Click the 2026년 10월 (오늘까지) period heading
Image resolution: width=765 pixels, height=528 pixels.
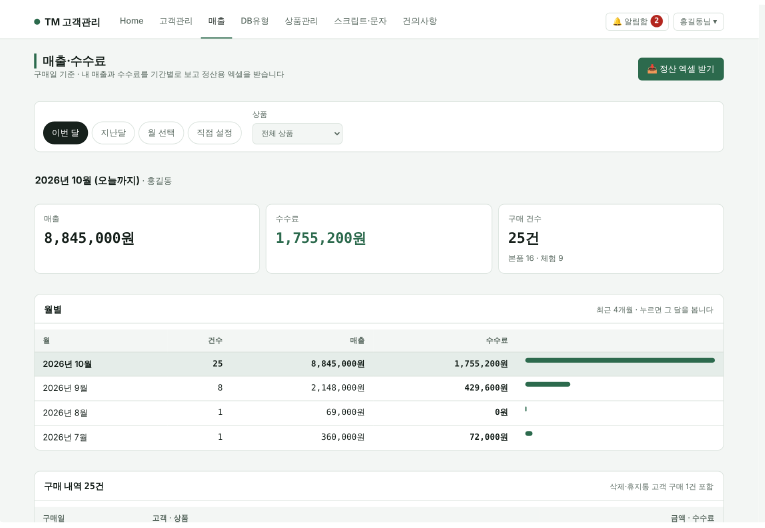pyautogui.click(x=87, y=181)
